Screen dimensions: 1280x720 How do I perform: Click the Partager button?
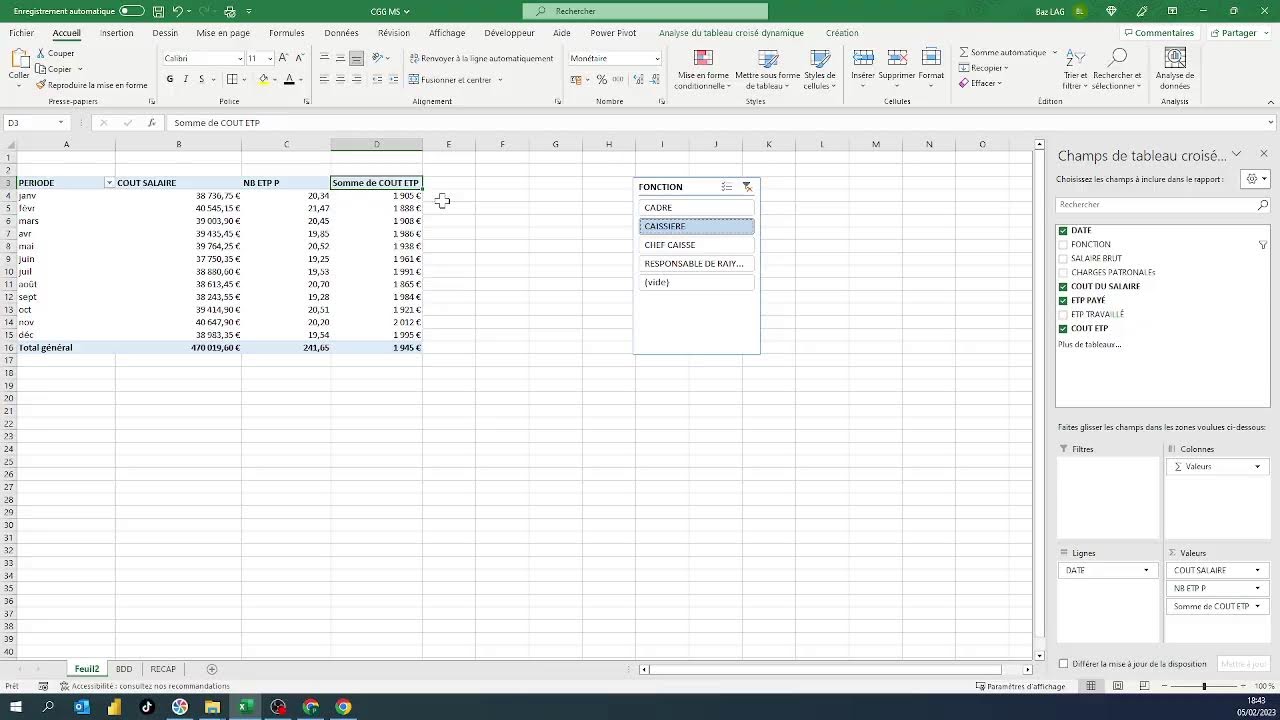[x=1237, y=33]
